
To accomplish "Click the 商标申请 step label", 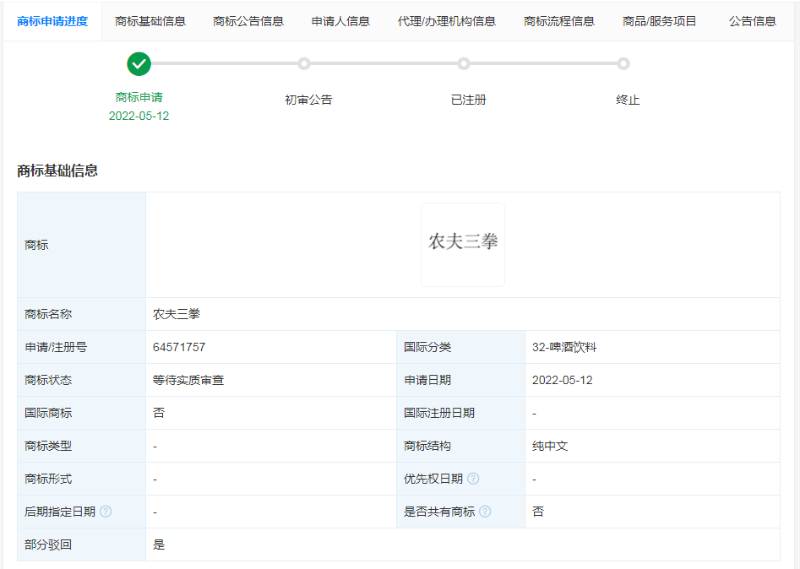I will 139,97.
